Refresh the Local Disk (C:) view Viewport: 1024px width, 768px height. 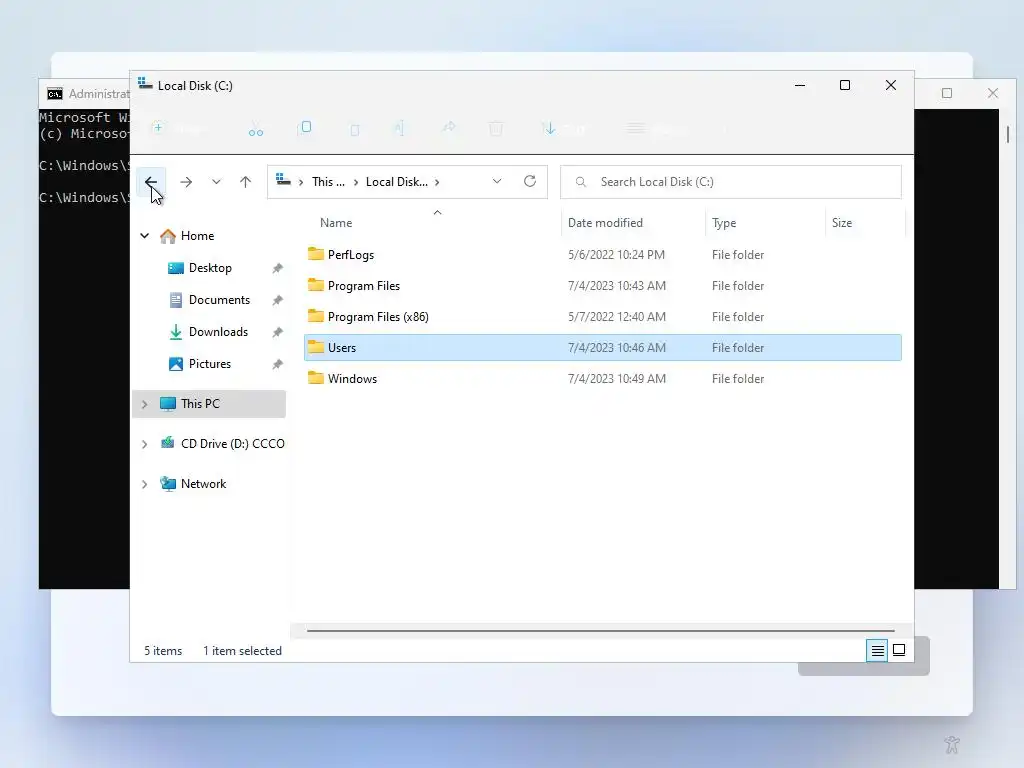(530, 181)
